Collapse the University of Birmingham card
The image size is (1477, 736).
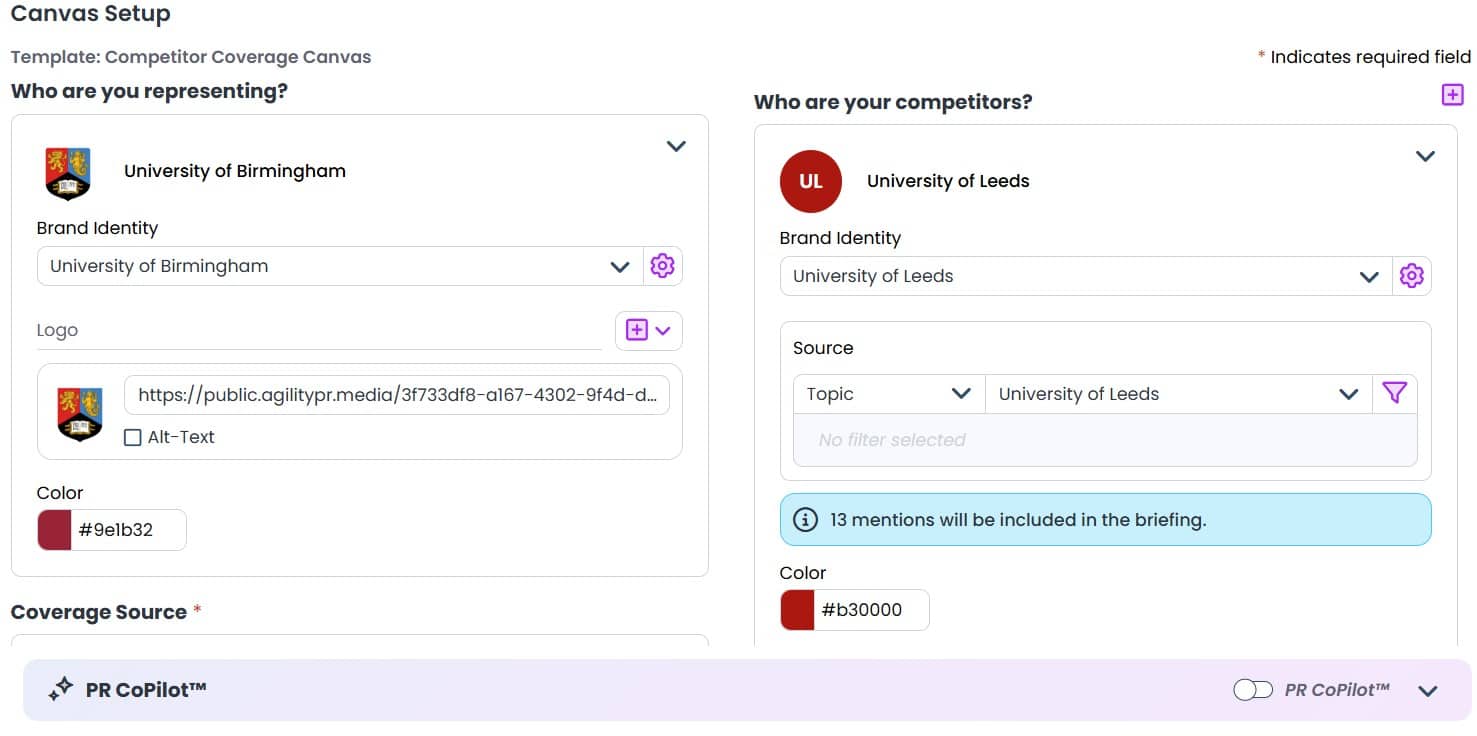676,146
